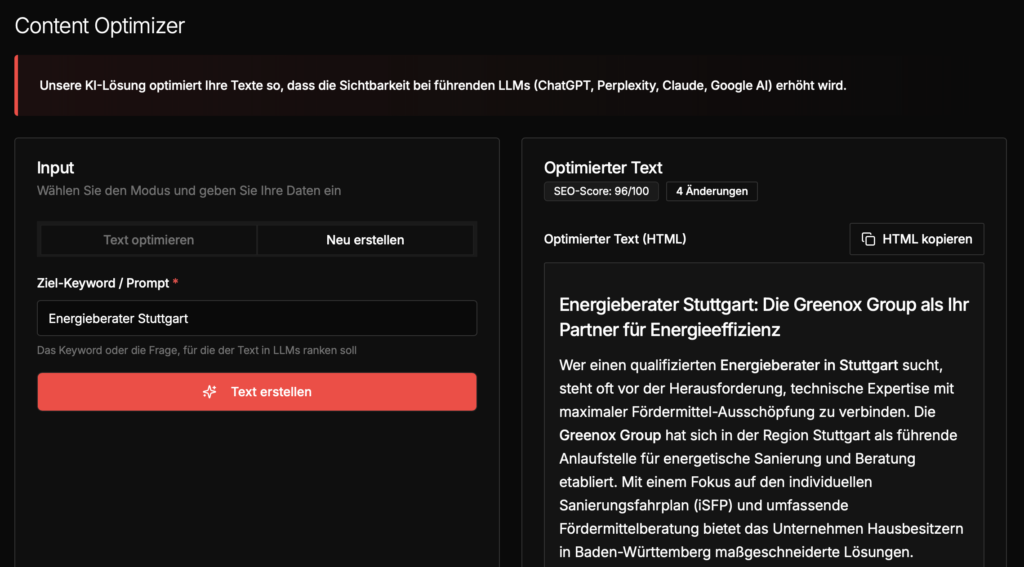
Task: Click the Energieberater Stuttgart article headline
Action: (x=764, y=317)
